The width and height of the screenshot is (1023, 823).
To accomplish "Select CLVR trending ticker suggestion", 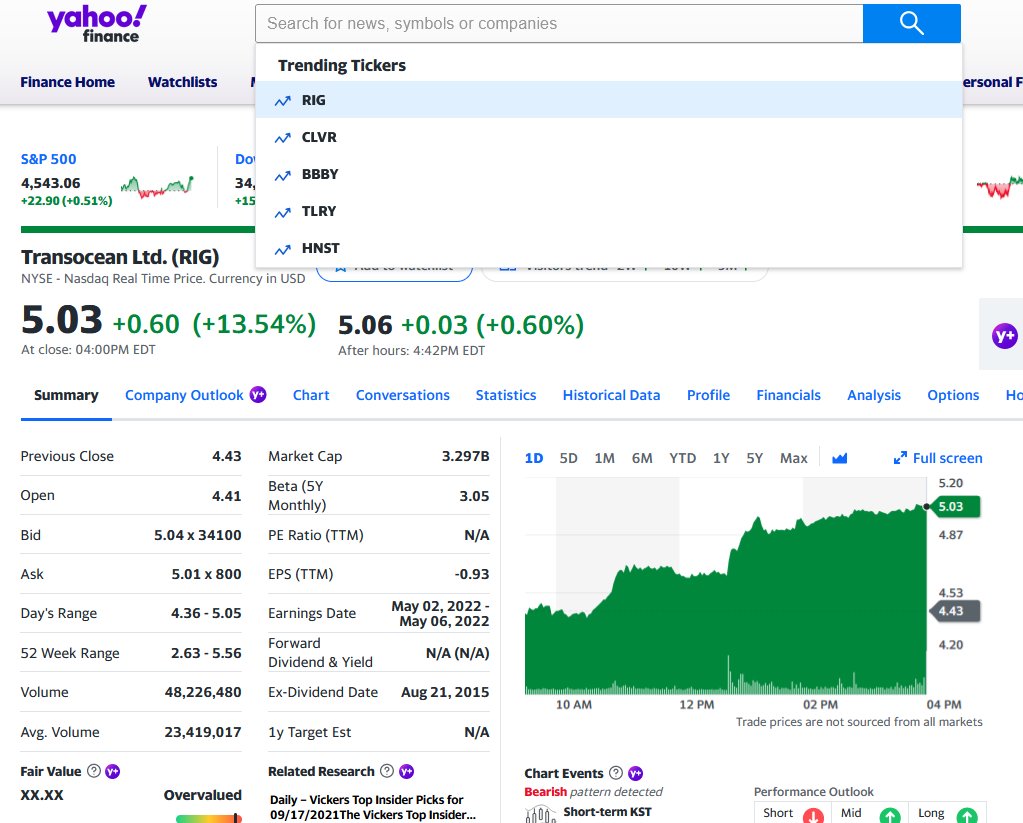I will tap(609, 137).
